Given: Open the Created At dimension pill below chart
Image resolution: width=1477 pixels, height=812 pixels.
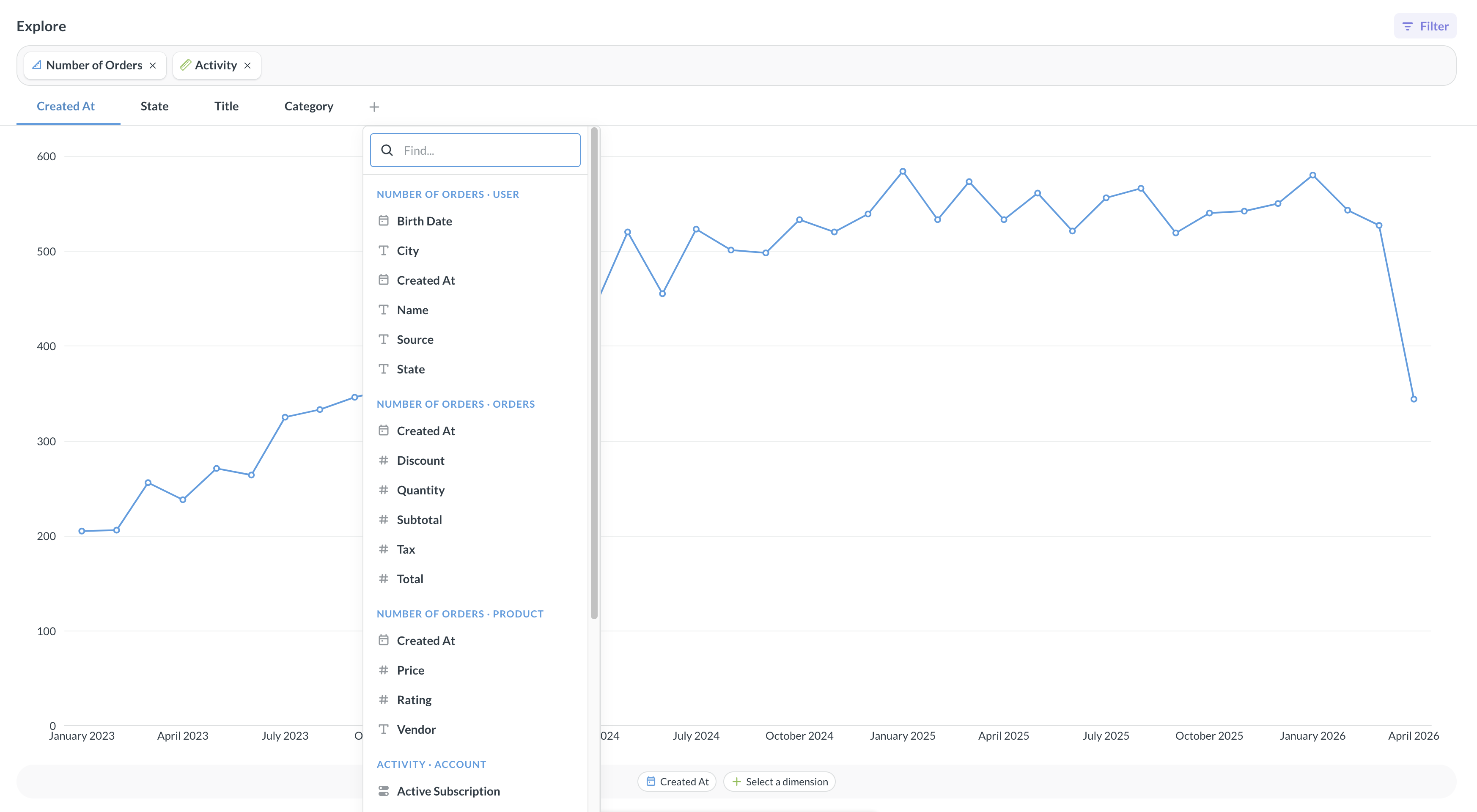Looking at the screenshot, I should point(677,782).
